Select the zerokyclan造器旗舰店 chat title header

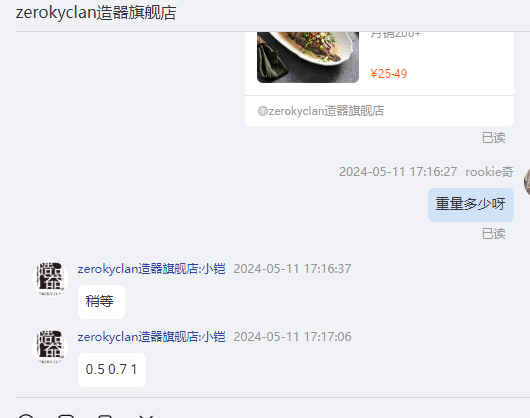(x=96, y=13)
